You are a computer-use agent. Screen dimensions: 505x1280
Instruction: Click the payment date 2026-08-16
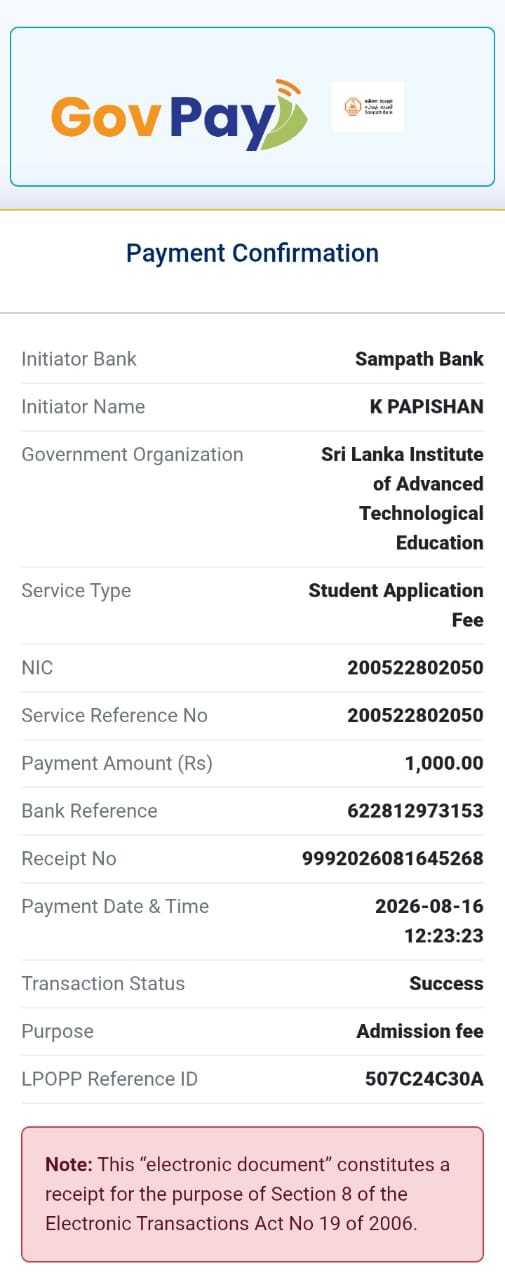click(429, 907)
